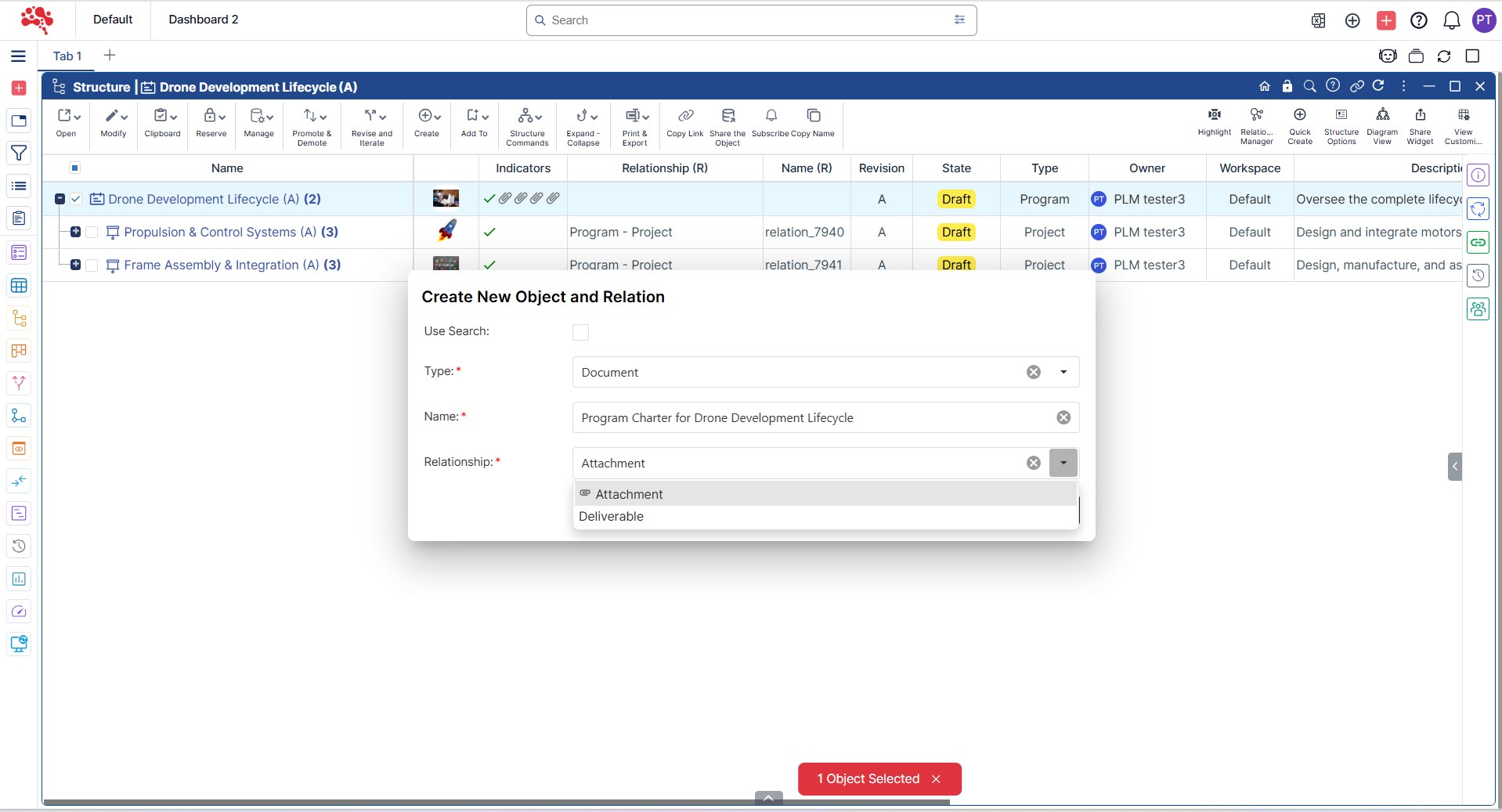Open the filter icon in left sidebar
The height and width of the screenshot is (812, 1502).
(19, 153)
